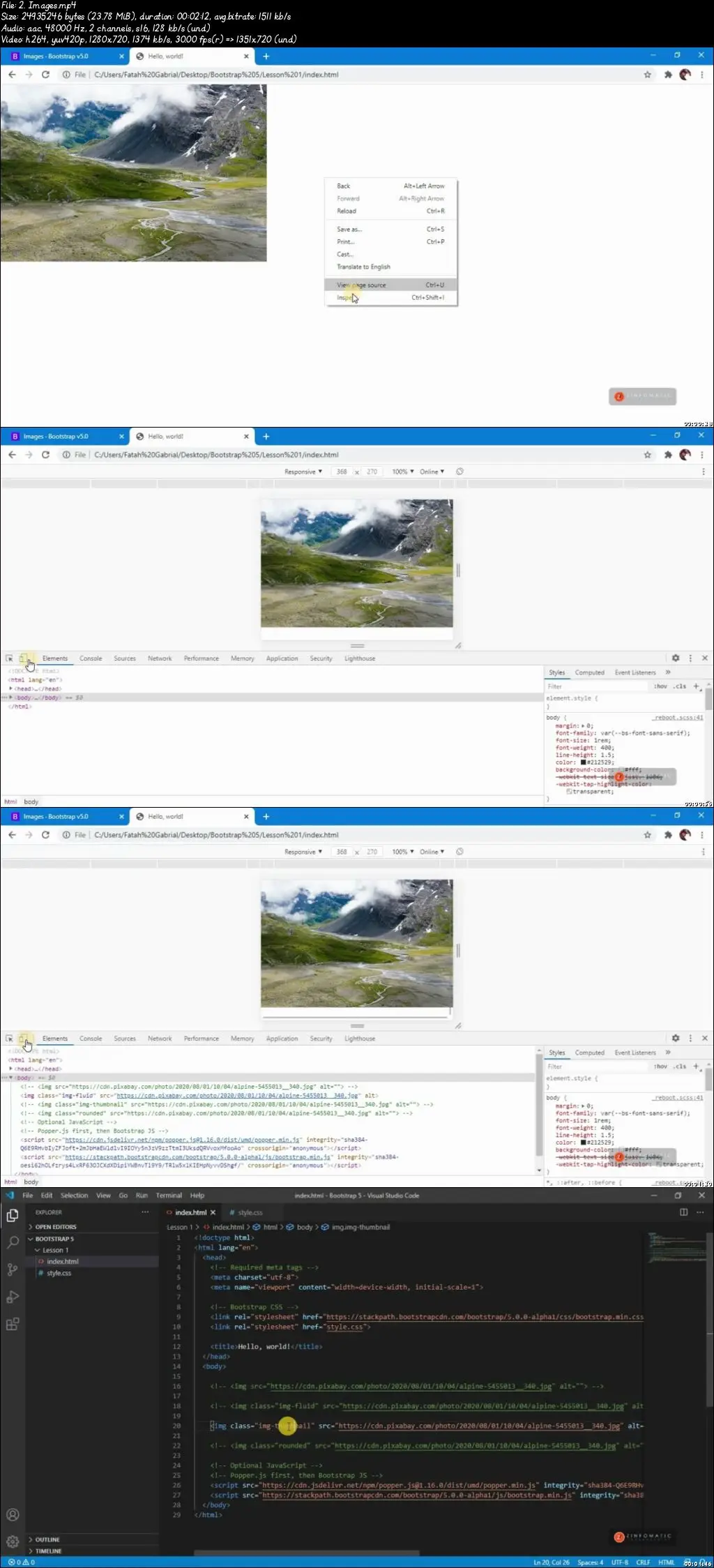The height and width of the screenshot is (1568, 714).
Task: Toggle the device toolbar in the expanded-body DevTools
Action: 25,1038
